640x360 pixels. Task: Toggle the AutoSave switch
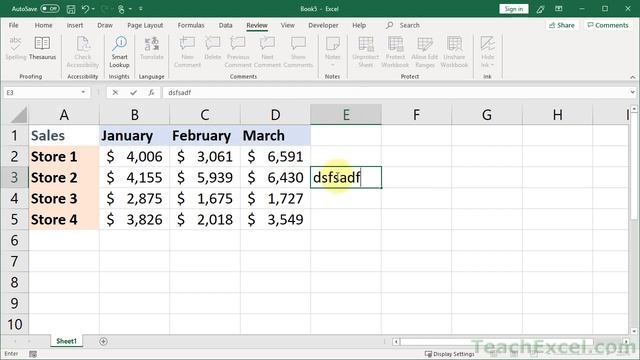tap(49, 9)
